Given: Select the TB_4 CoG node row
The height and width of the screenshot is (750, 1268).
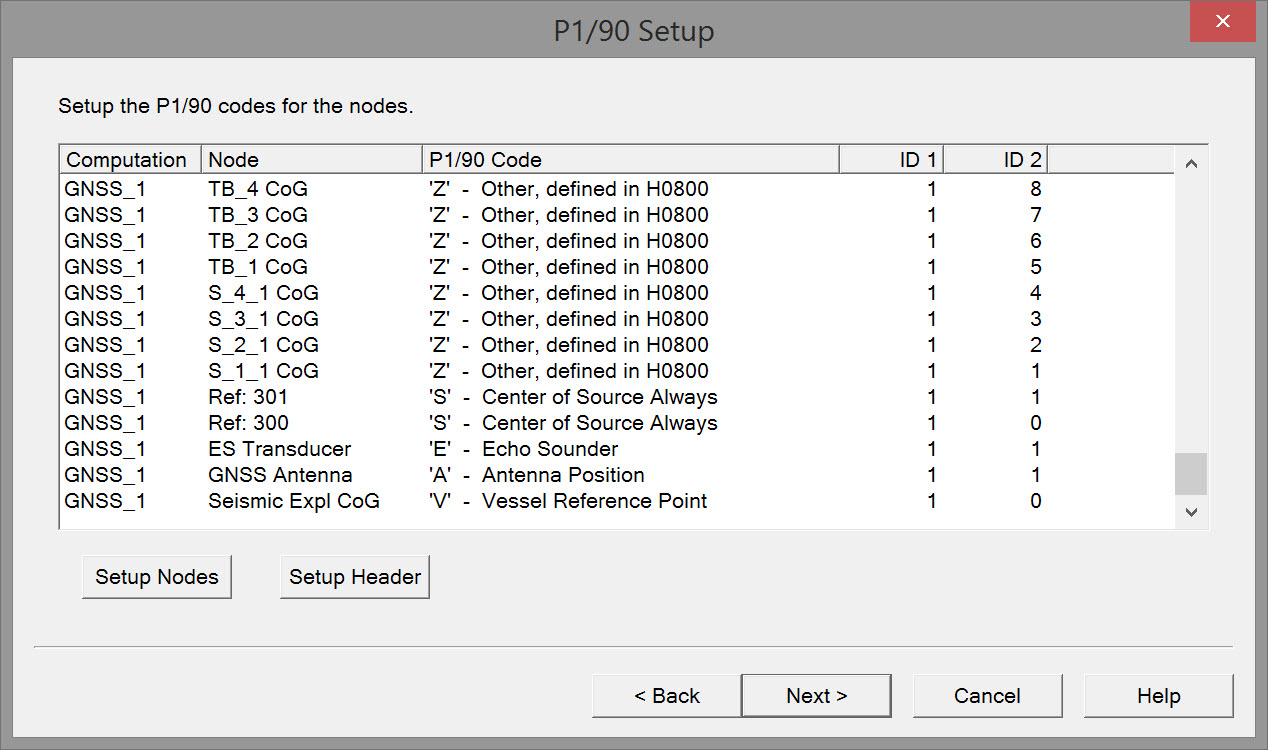Looking at the screenshot, I should tap(258, 189).
